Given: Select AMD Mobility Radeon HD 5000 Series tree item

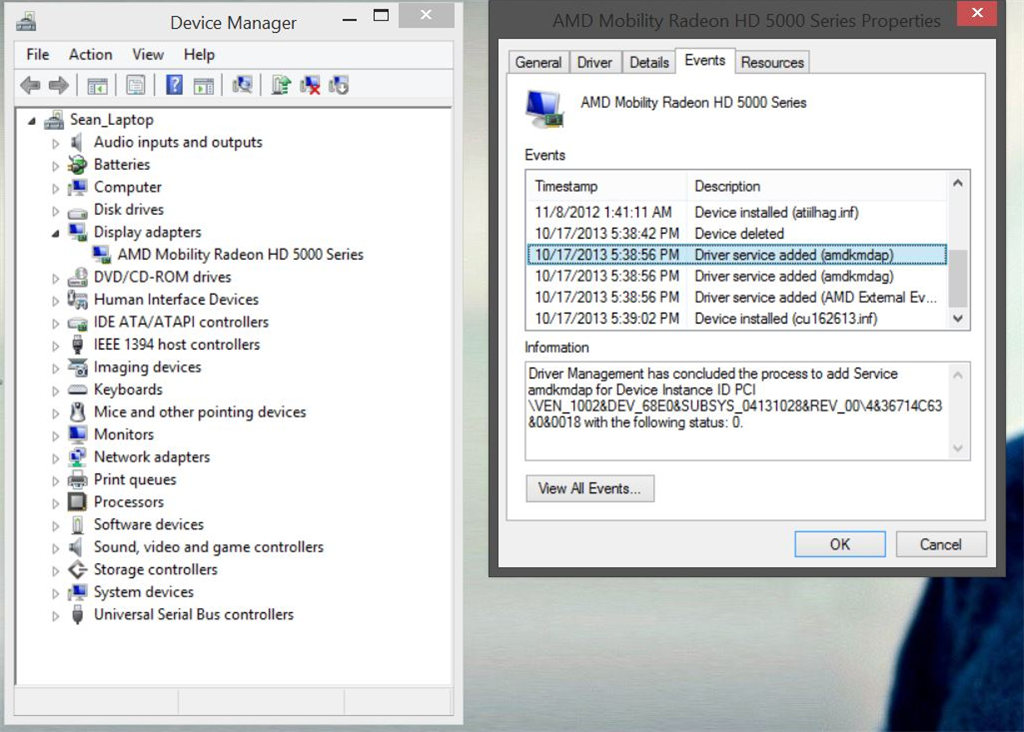Looking at the screenshot, I should (240, 255).
